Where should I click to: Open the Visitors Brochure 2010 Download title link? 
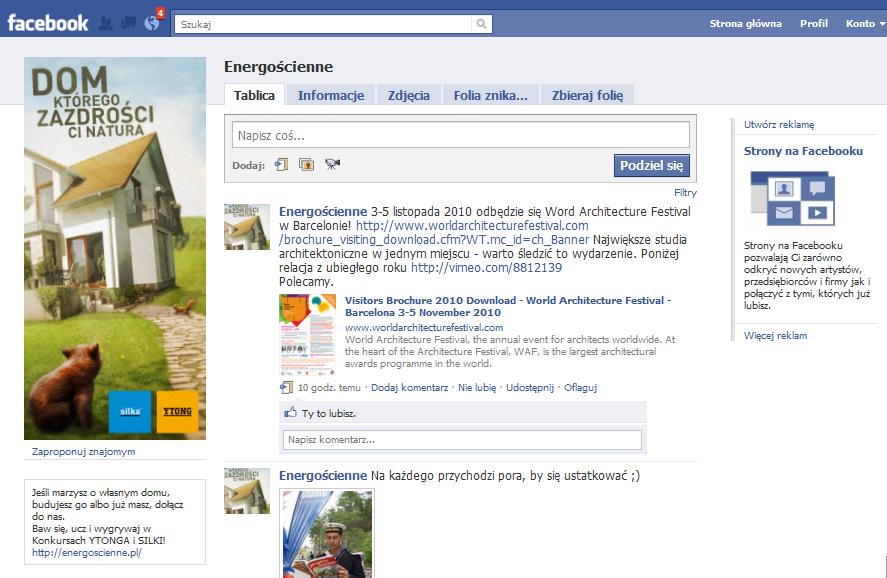[508, 306]
